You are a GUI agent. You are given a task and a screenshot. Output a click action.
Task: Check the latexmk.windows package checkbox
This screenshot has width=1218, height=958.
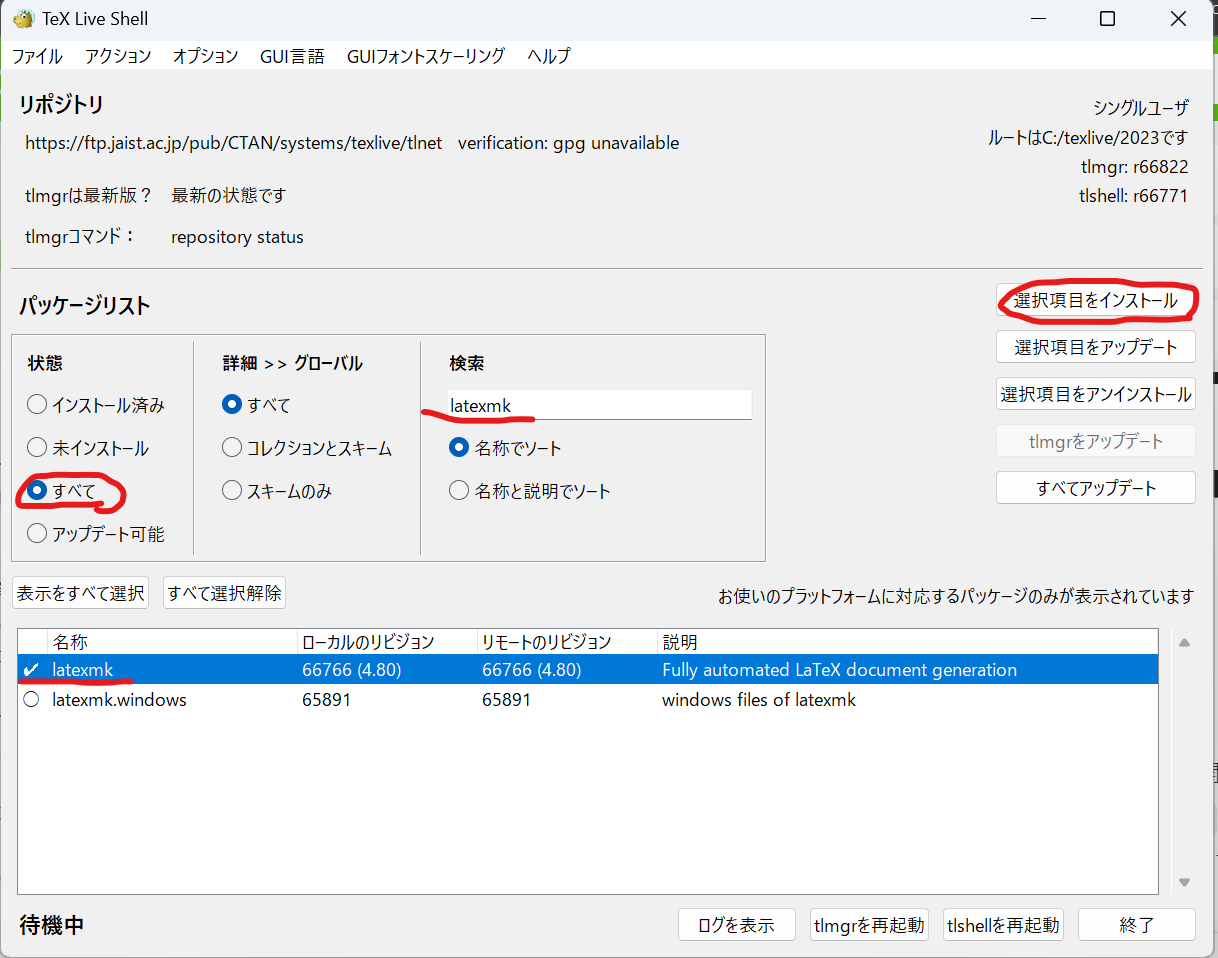click(x=30, y=699)
